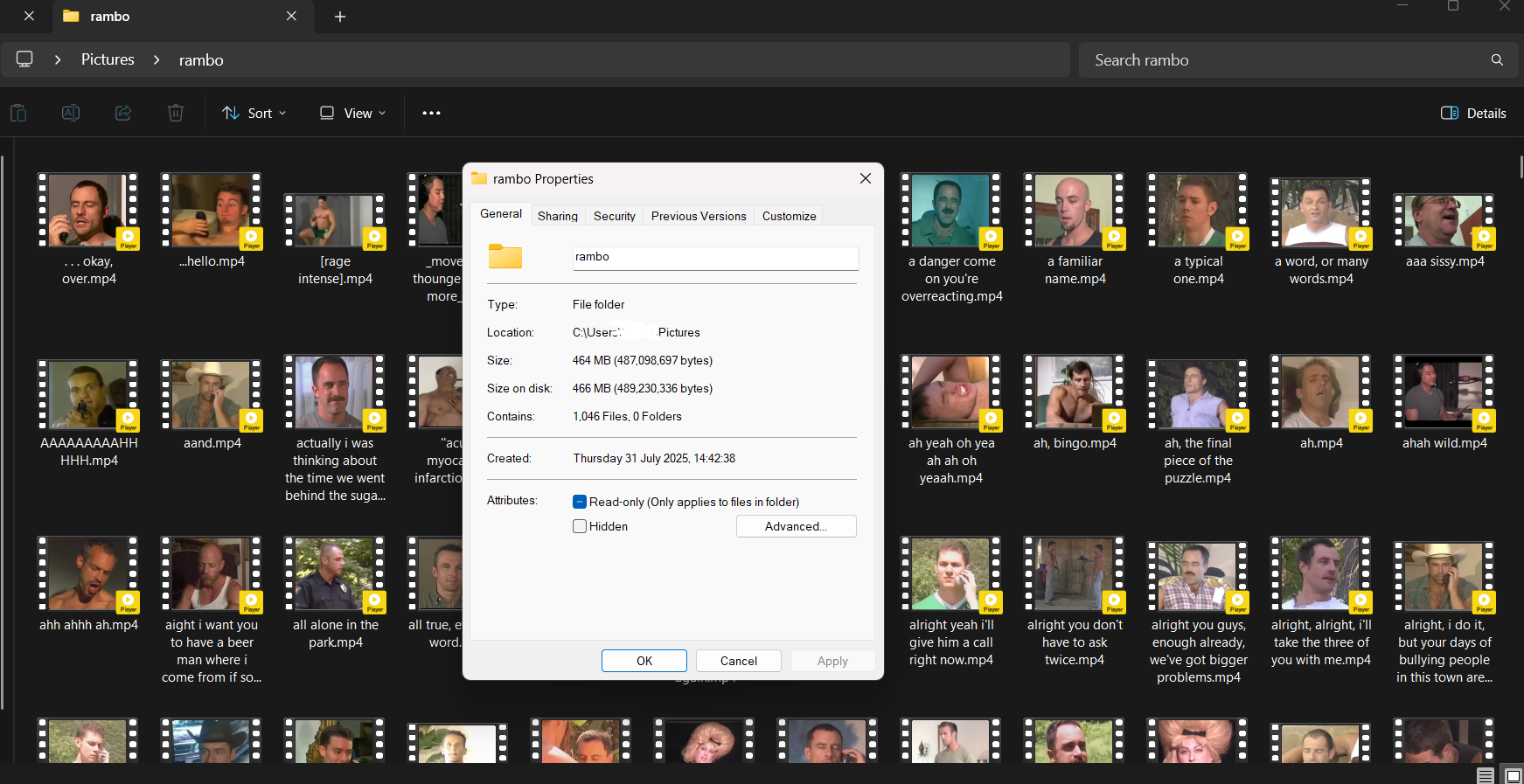Click the This PC monitor icon
This screenshot has height=784, width=1524.
[x=24, y=59]
